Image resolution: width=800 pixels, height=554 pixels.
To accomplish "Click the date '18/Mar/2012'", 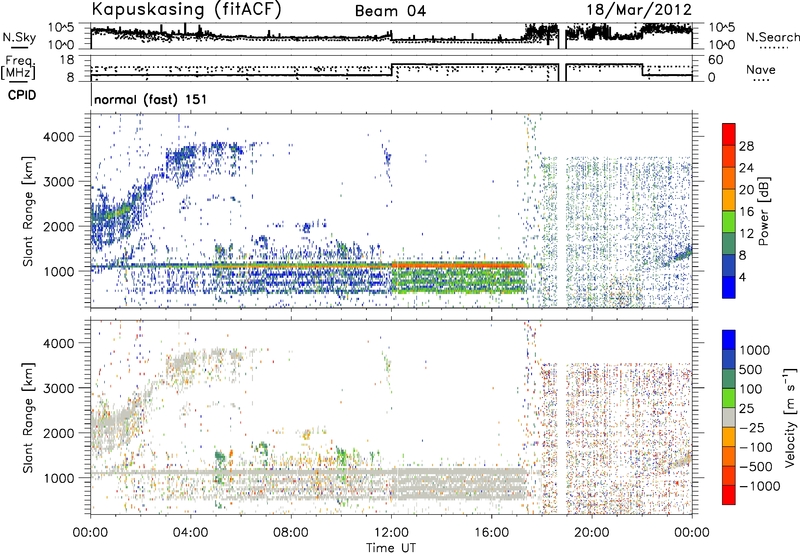I will tap(639, 10).
